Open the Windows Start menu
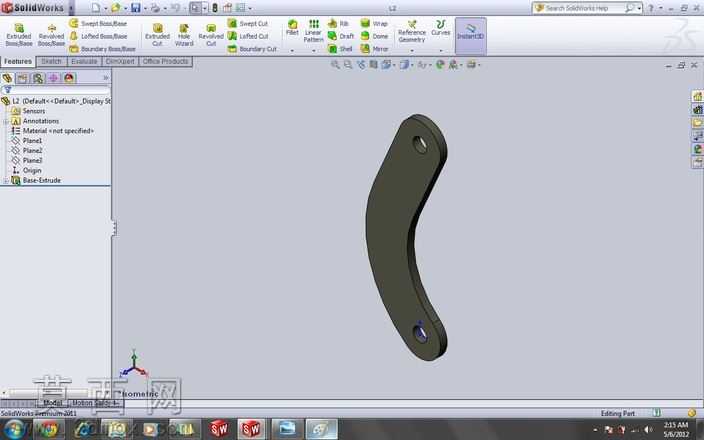The image size is (704, 440). tap(14, 429)
